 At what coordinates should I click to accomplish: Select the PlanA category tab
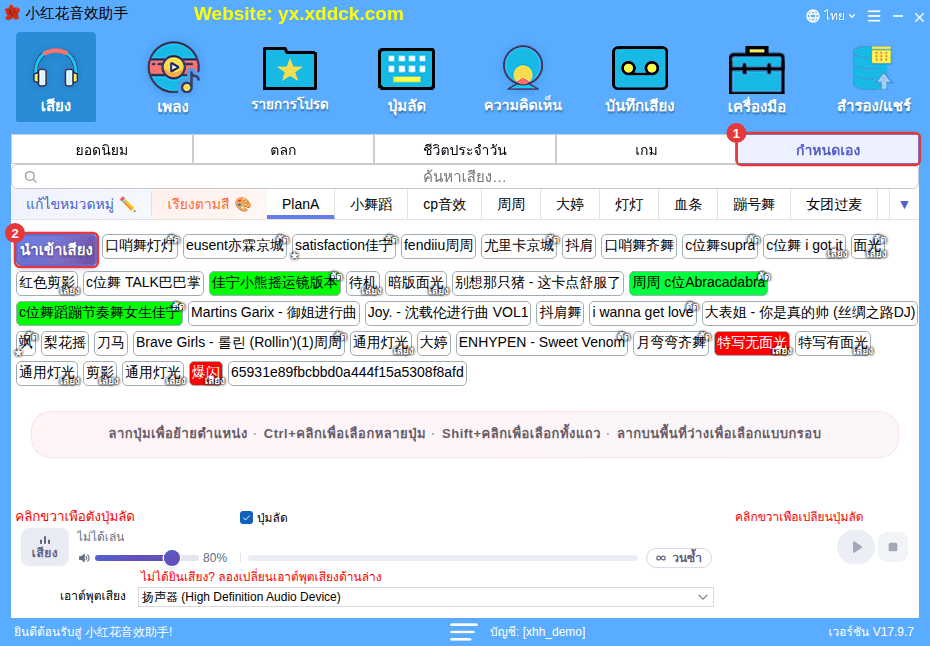(301, 205)
